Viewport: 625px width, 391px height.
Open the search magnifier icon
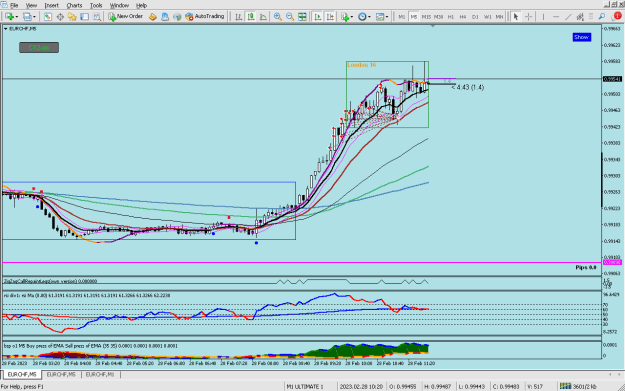point(602,17)
